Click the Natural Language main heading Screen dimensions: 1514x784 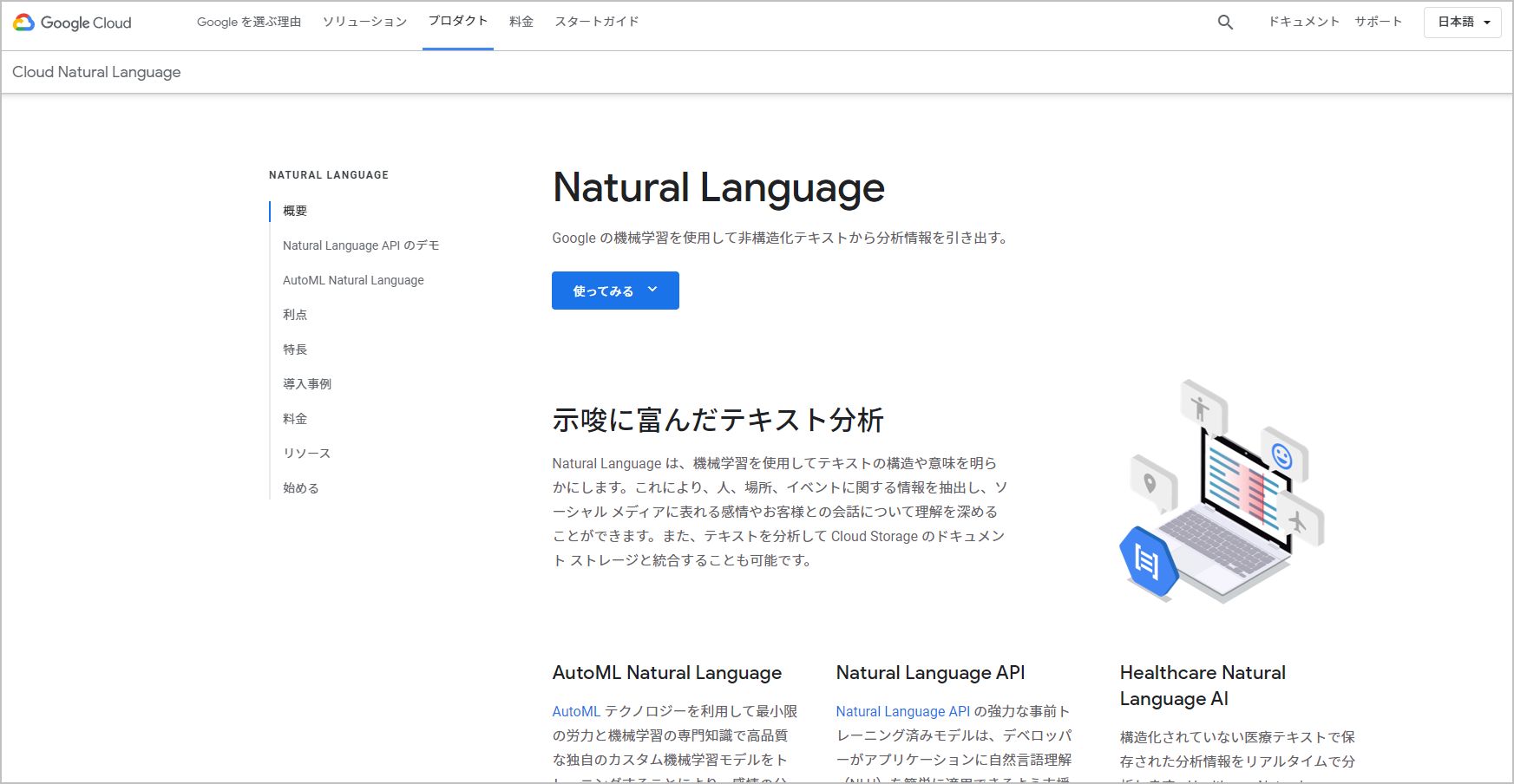pos(718,188)
